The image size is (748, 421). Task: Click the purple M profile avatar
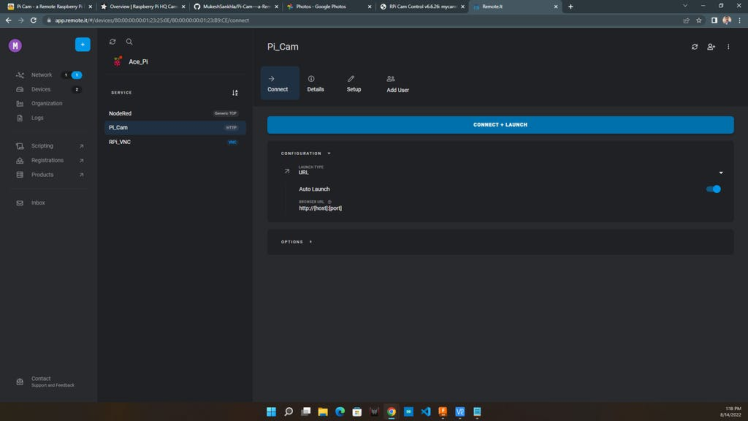pos(15,45)
